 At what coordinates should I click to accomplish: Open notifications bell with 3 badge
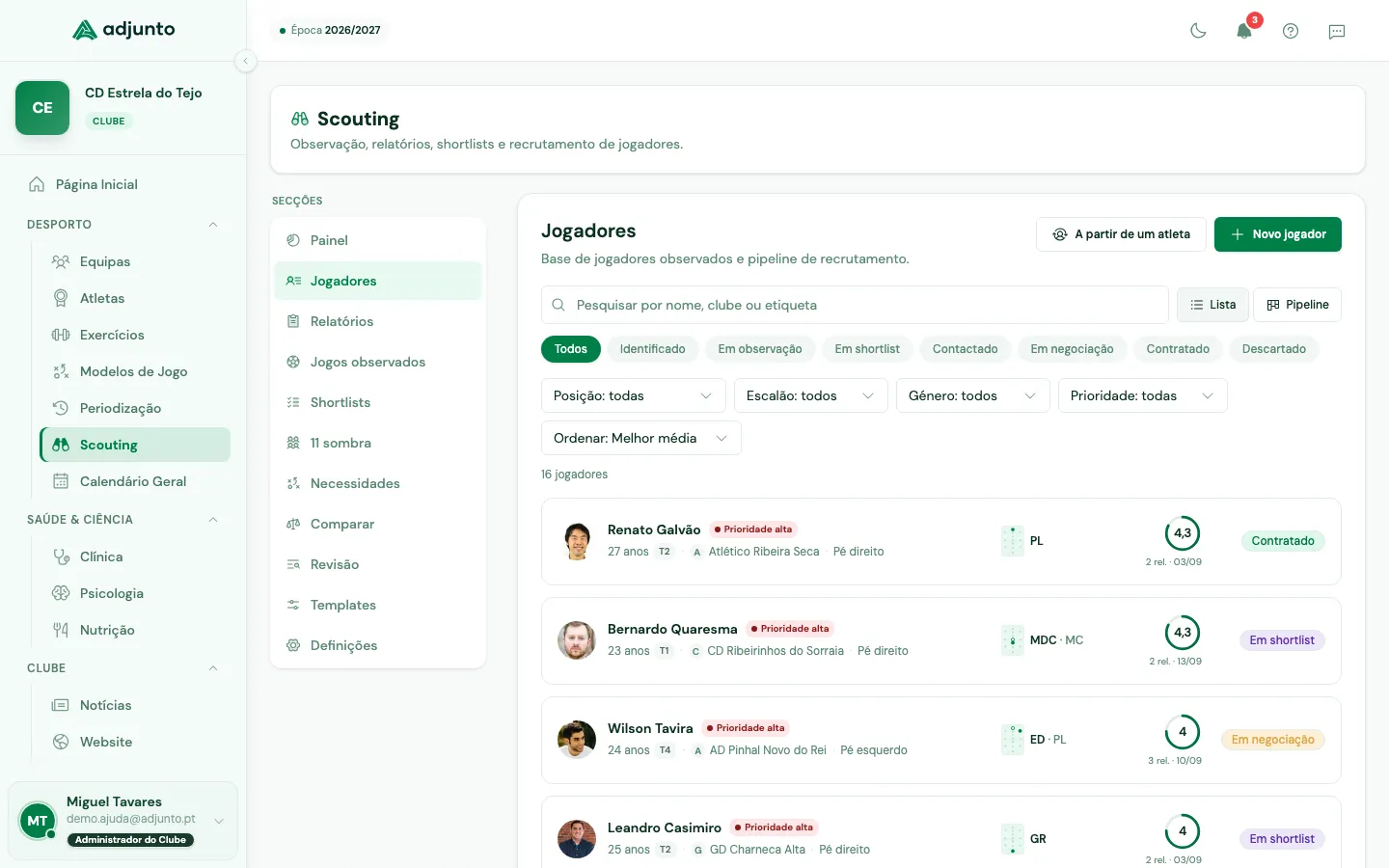click(1244, 31)
